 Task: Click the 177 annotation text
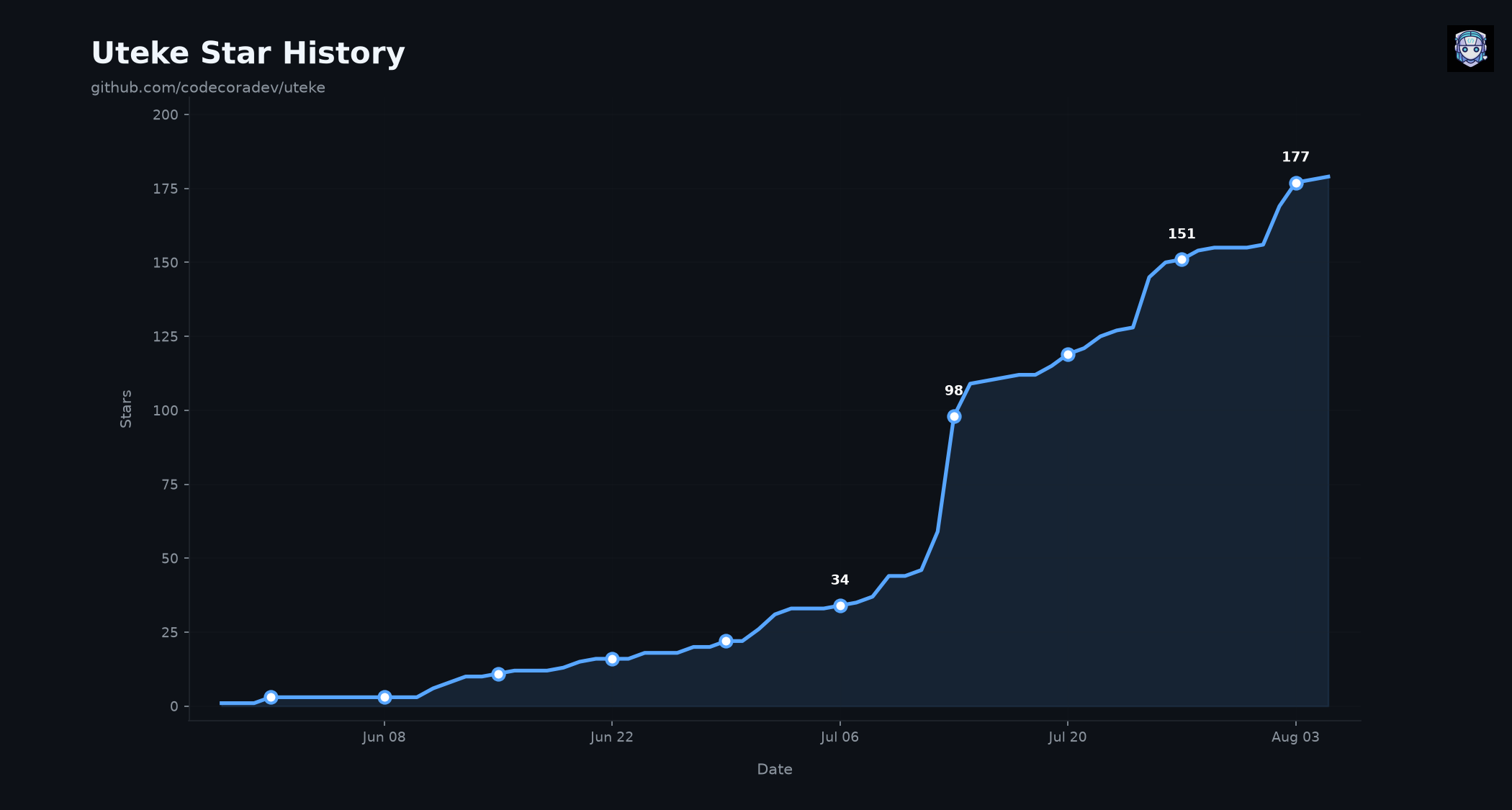1295,157
